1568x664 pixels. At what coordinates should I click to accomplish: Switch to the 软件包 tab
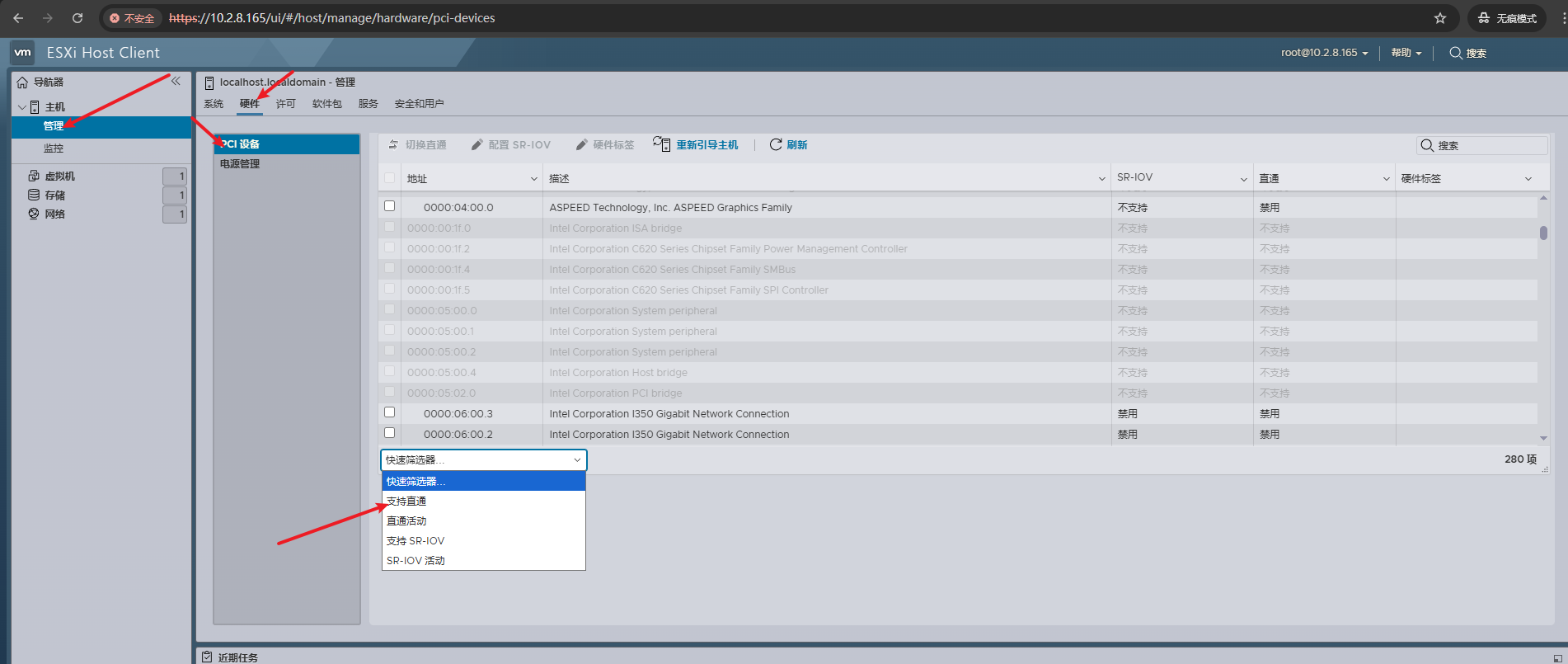click(327, 104)
